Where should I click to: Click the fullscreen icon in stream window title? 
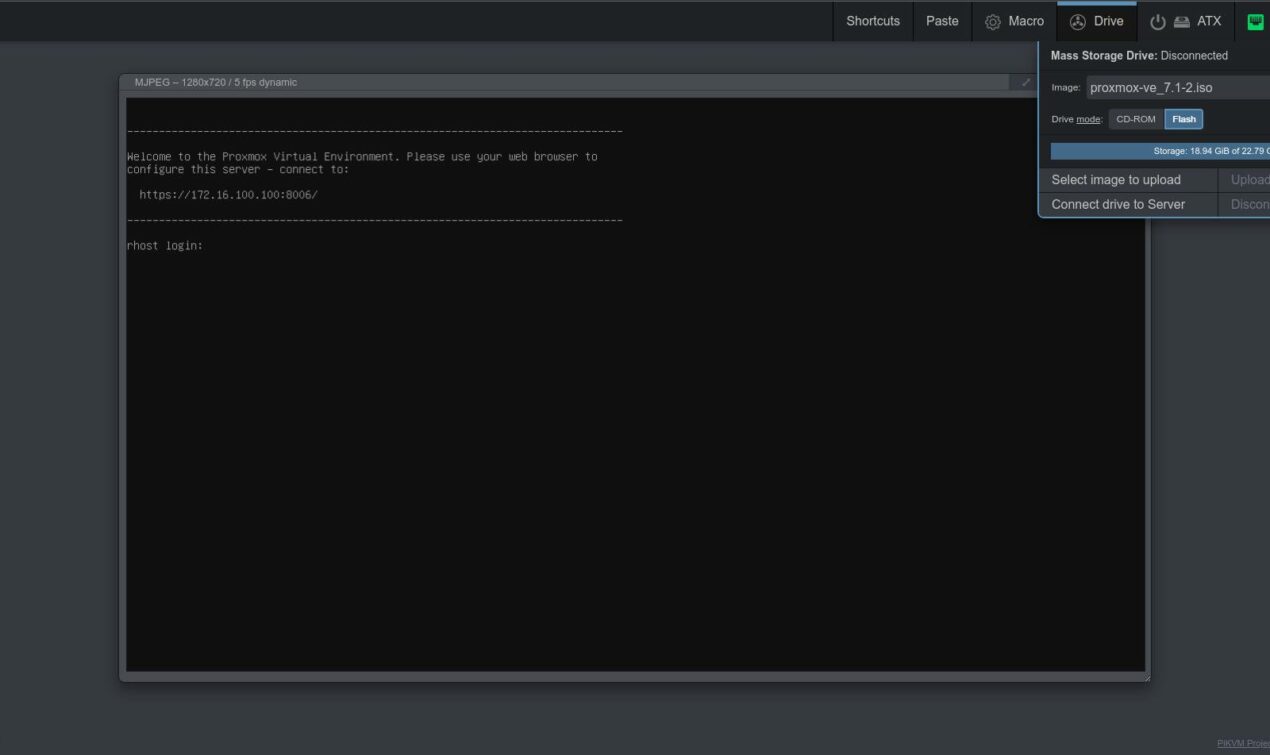coord(1026,83)
